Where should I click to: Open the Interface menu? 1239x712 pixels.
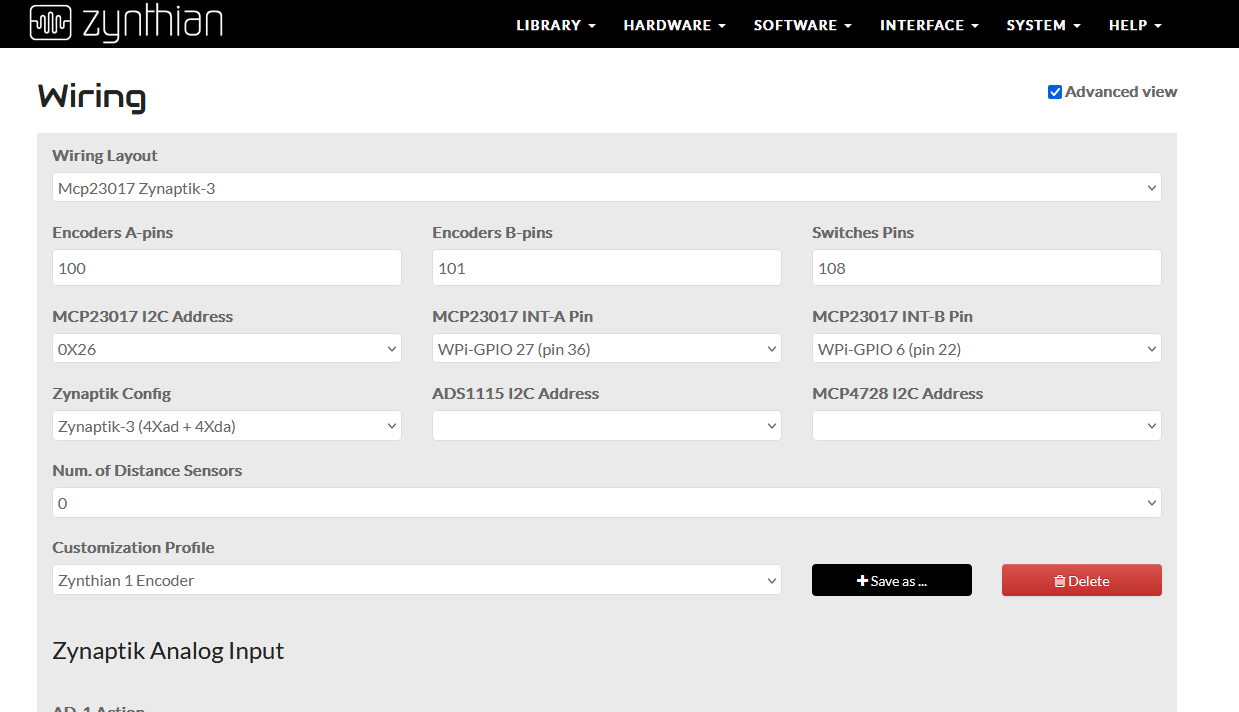pos(929,25)
